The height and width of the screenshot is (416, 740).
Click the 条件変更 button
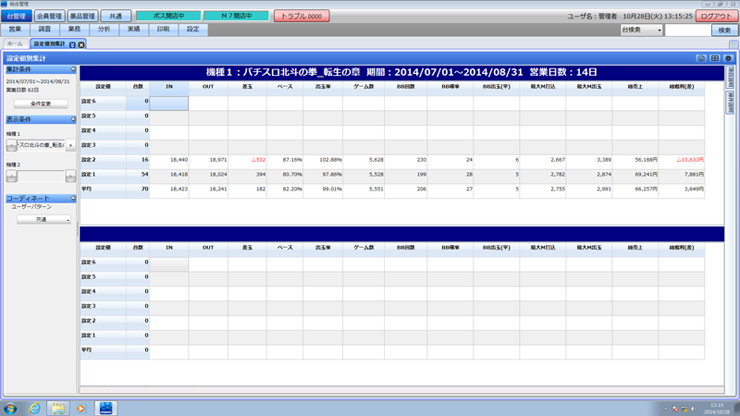41,103
